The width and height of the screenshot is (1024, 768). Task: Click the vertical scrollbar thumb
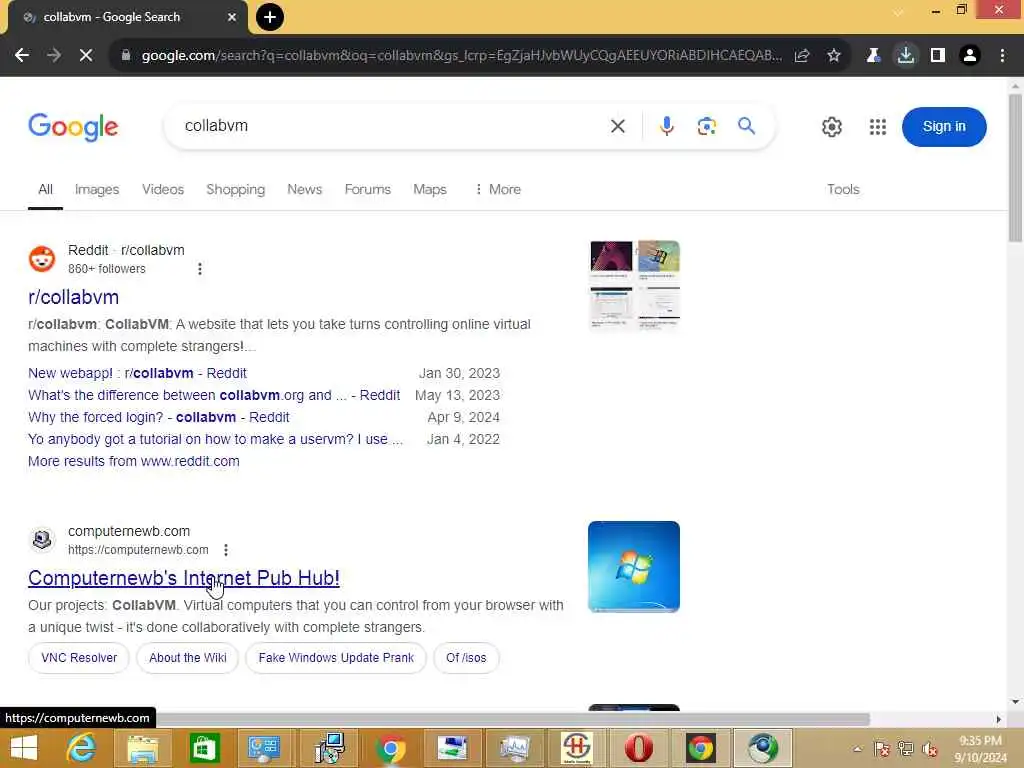coord(1015,168)
